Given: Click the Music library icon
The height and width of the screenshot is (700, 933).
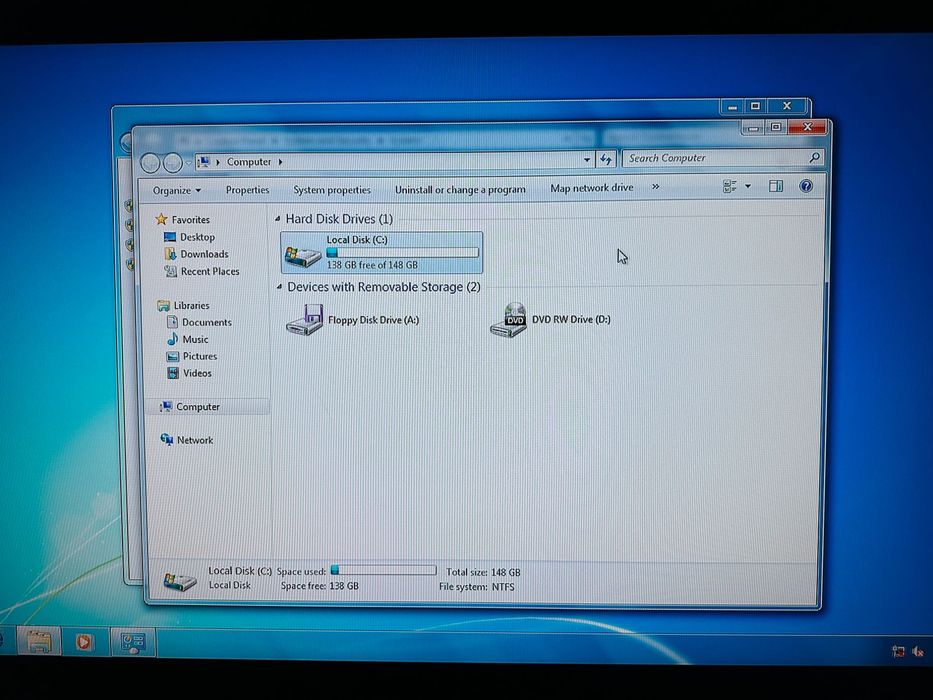Looking at the screenshot, I should click(173, 339).
